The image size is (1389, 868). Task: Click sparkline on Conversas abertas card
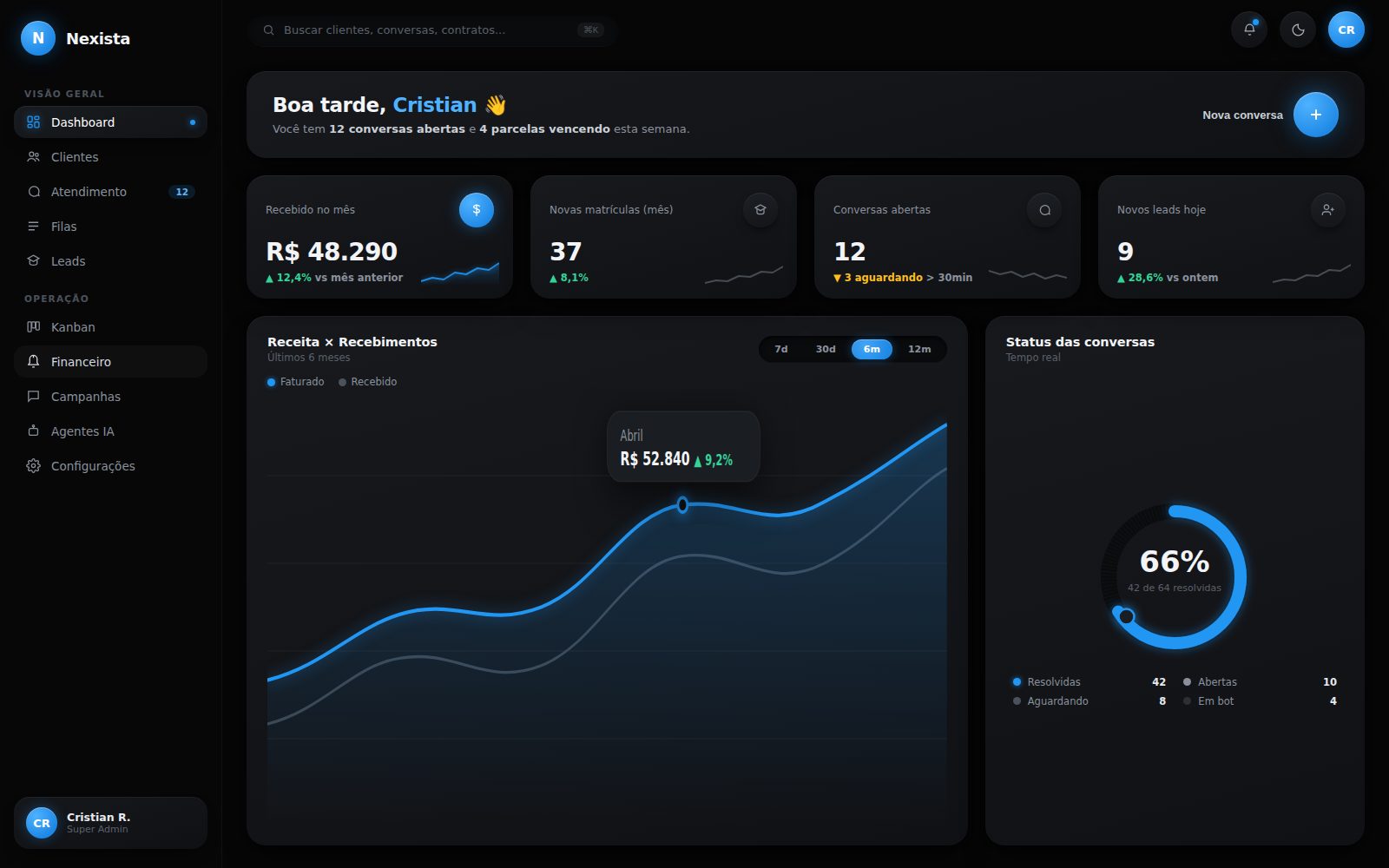point(1028,274)
